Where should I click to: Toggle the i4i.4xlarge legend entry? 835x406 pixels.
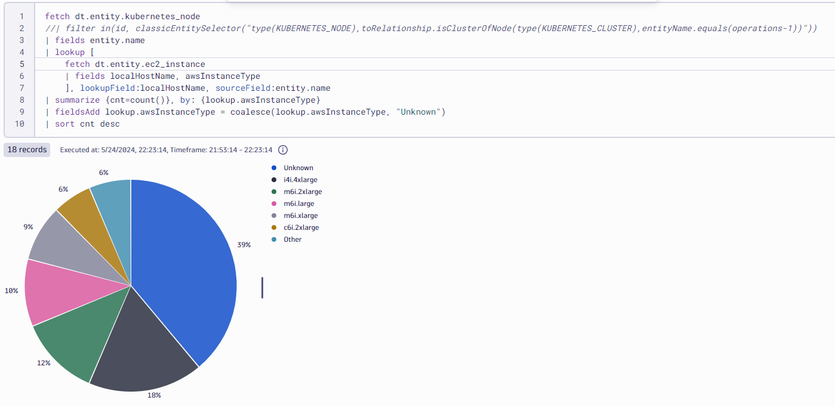pos(301,179)
